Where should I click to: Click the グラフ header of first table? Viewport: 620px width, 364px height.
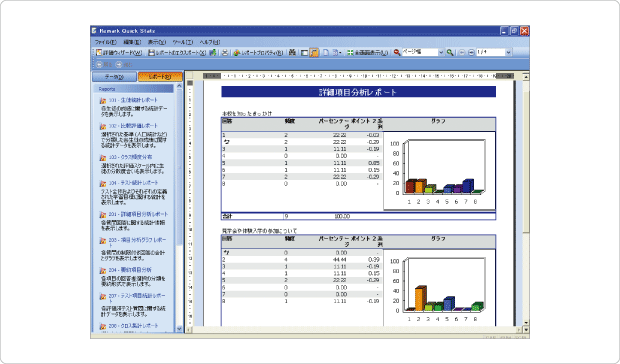pos(439,121)
